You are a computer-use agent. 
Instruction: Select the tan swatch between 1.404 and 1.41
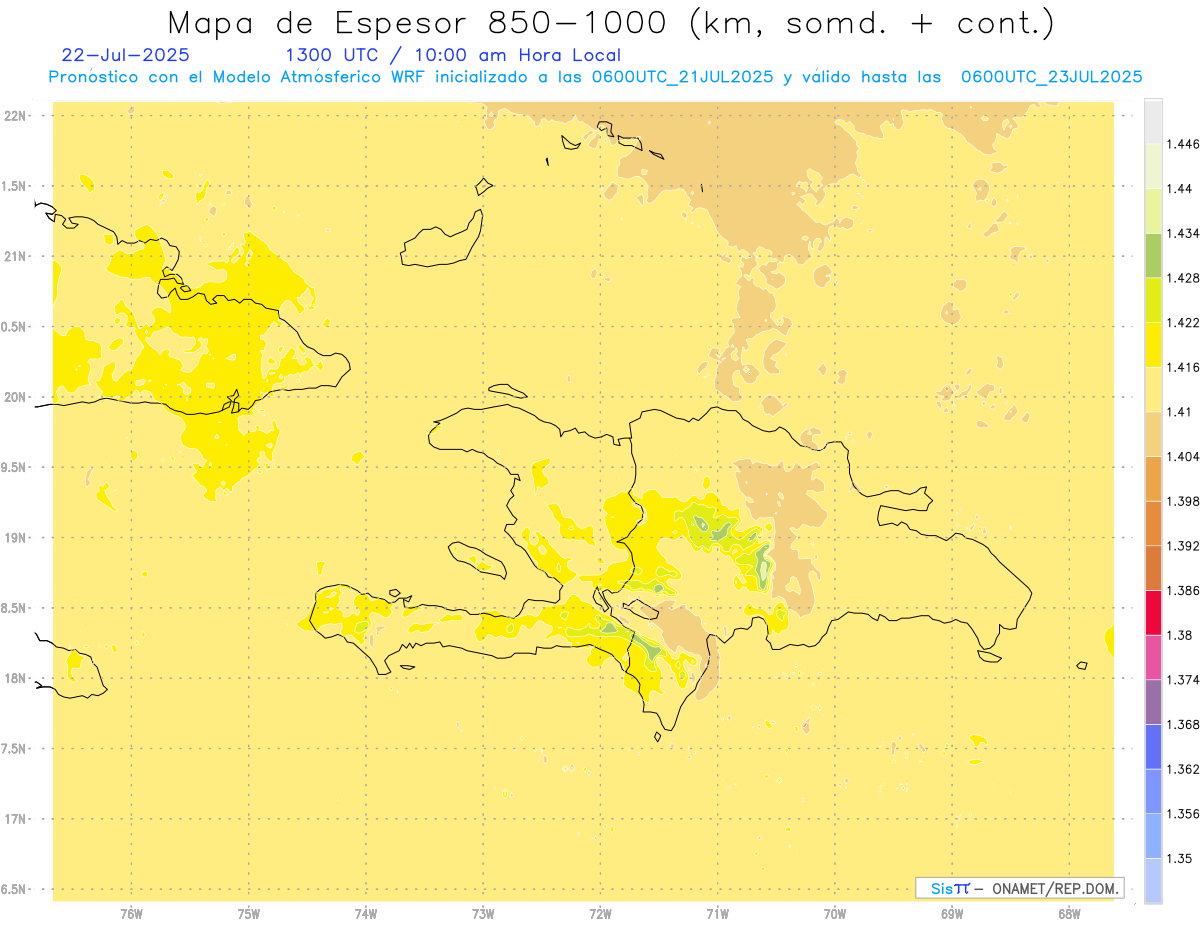[1153, 434]
